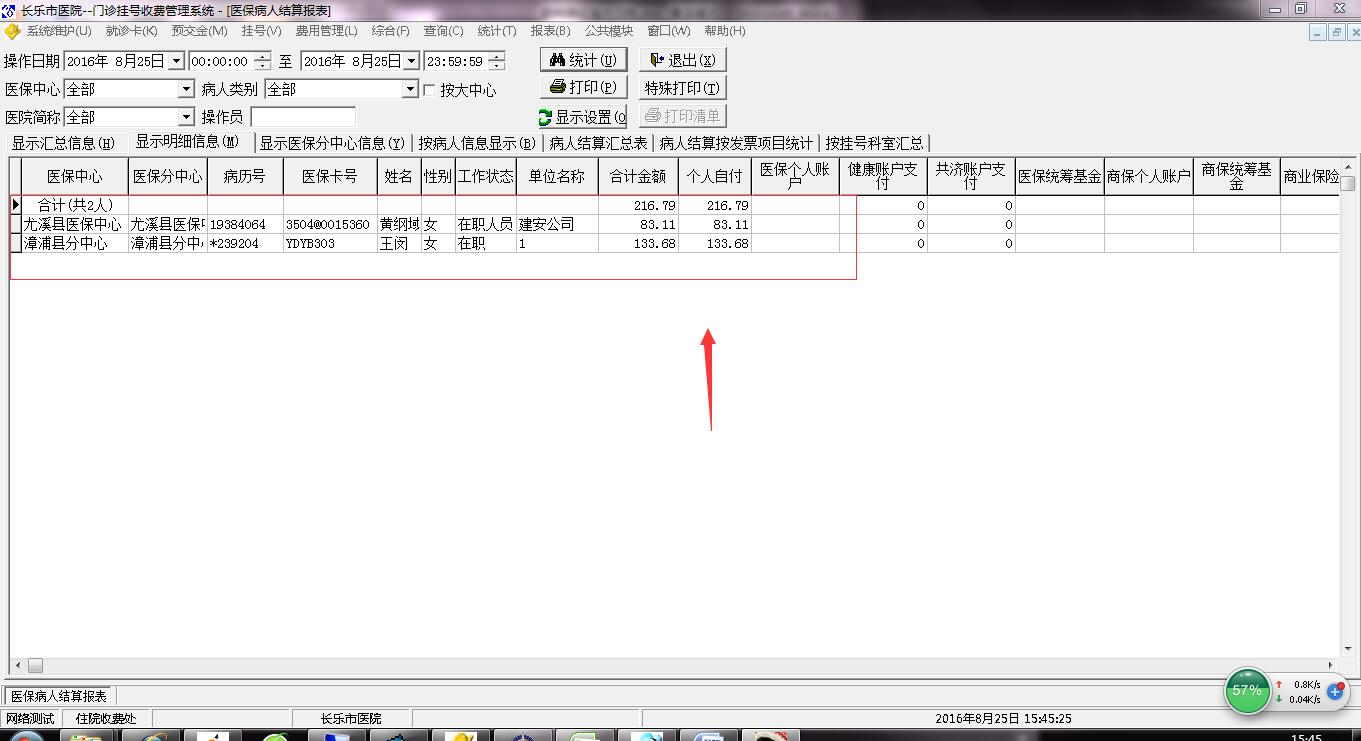This screenshot has height=741, width=1361.
Task: Toggle the 按大中心 checkbox
Action: [430, 90]
